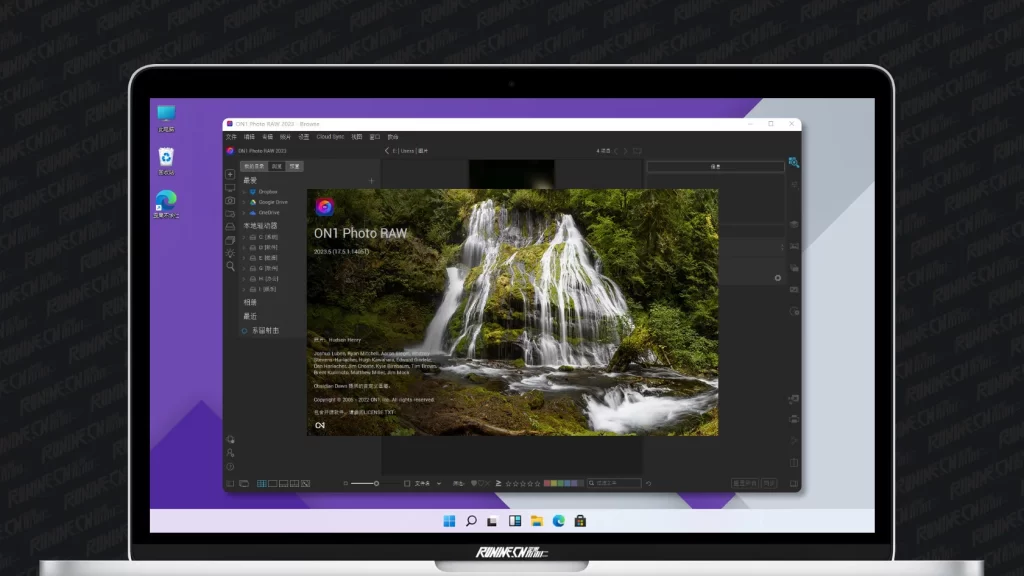Click the plus icon atop left sidebar
The image size is (1024, 576).
(230, 174)
